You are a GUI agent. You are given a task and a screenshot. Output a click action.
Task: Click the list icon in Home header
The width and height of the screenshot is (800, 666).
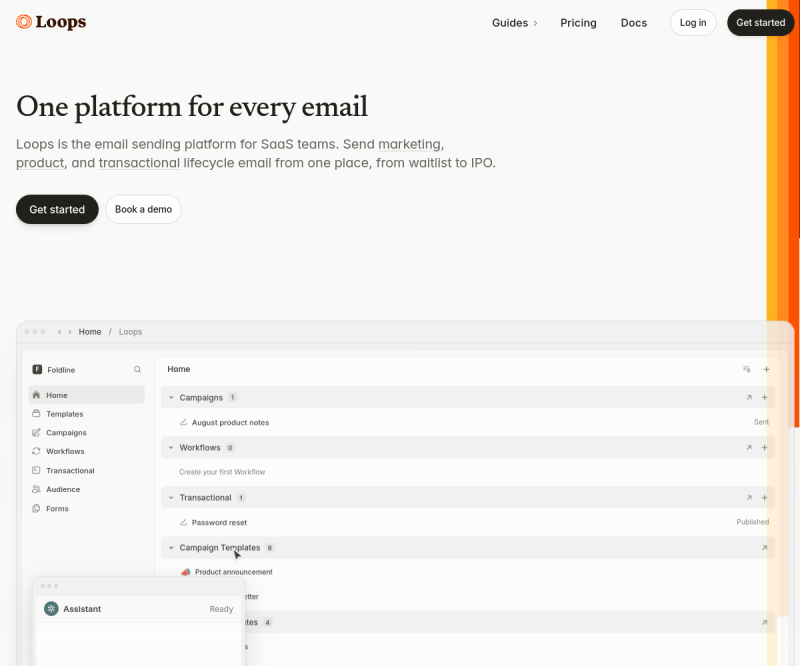(x=747, y=369)
